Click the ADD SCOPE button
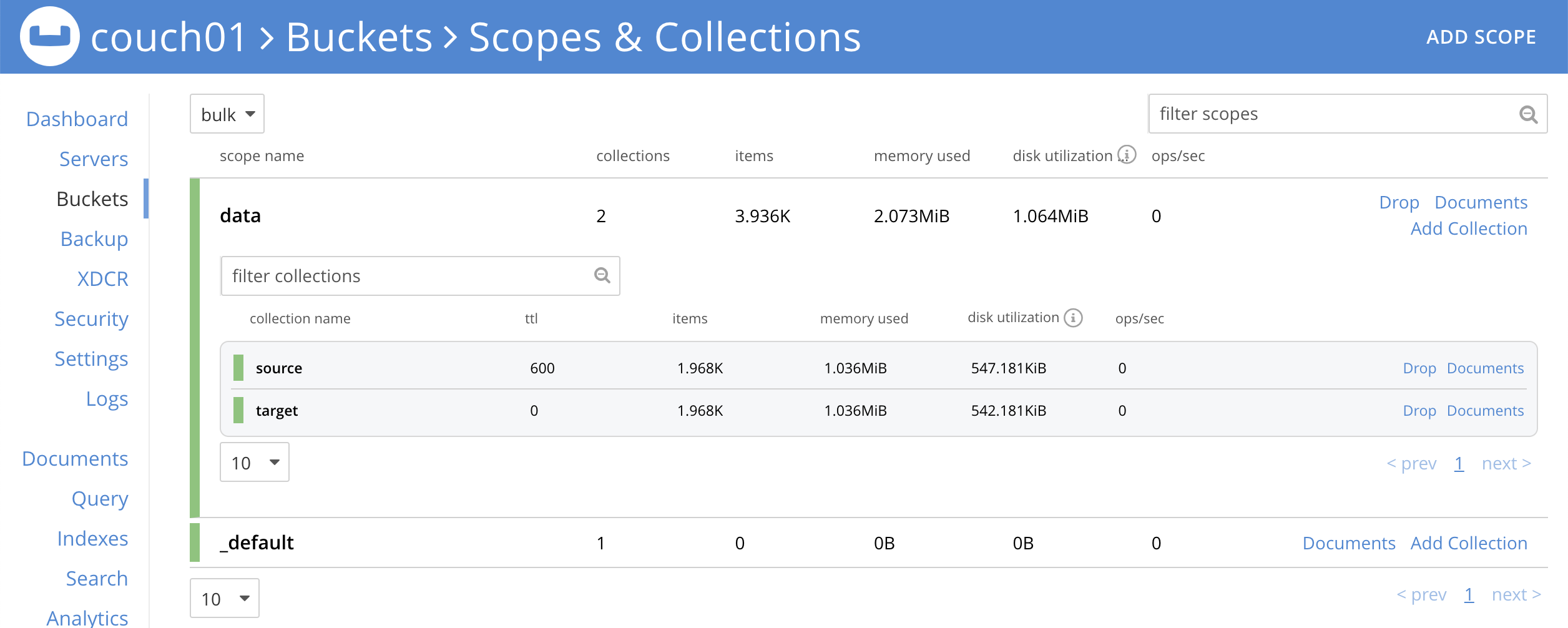Screen dimensions: 1568x628 pos(1482,37)
